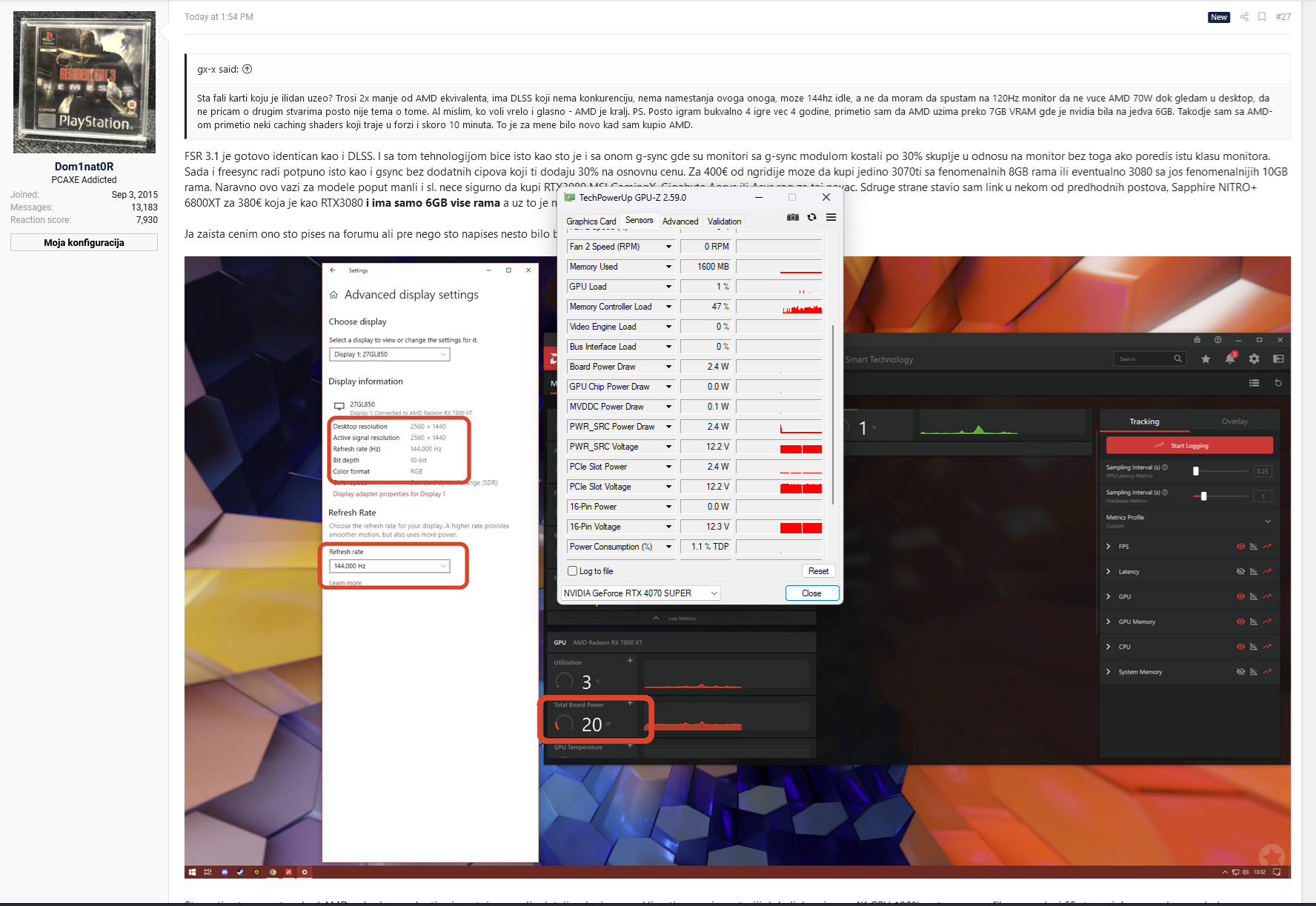Expand the FPS metrics section
Screen dimensions: 1316x906
click(x=1109, y=547)
